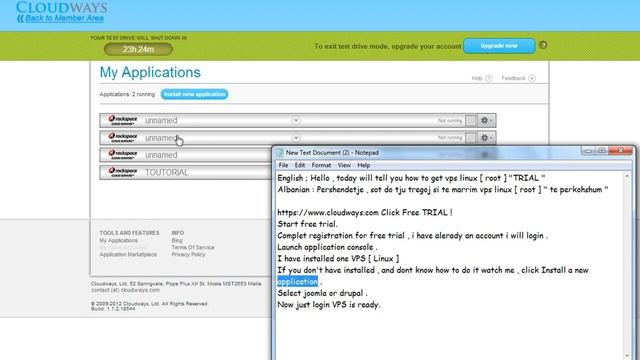The width and height of the screenshot is (640, 360).
Task: Click the My Applications page heading
Action: click(x=150, y=73)
